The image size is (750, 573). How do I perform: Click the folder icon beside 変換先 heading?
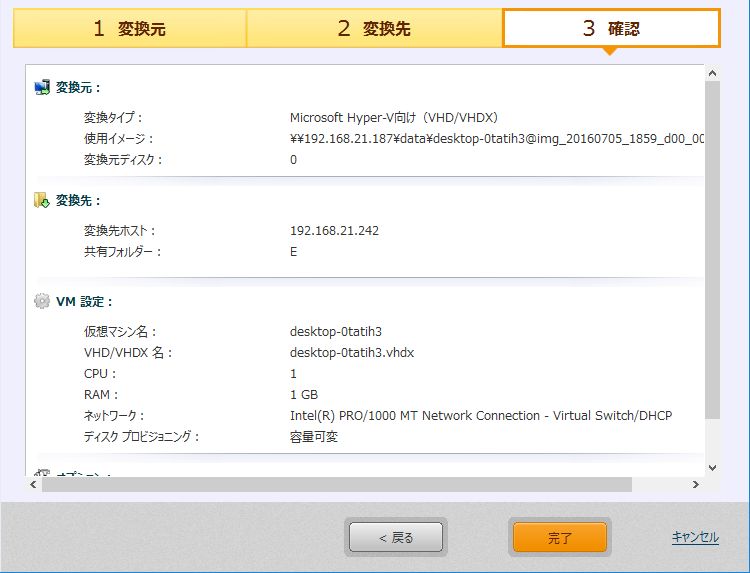coord(42,200)
